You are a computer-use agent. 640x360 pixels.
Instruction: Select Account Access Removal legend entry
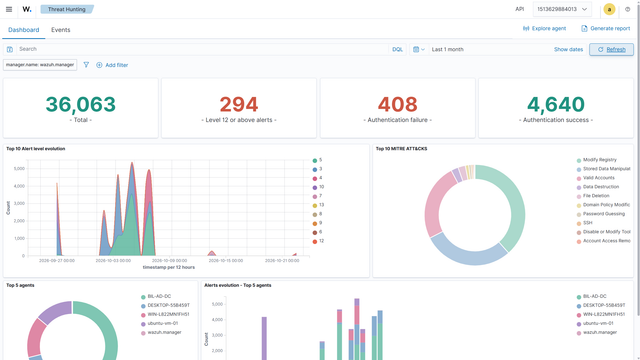coord(604,241)
